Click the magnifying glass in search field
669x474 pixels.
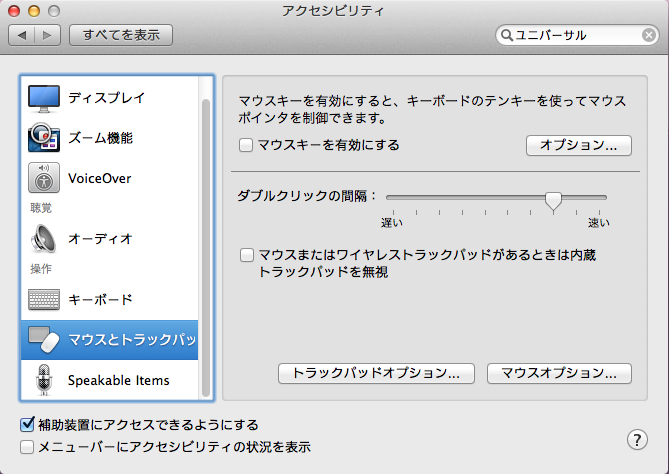(507, 35)
